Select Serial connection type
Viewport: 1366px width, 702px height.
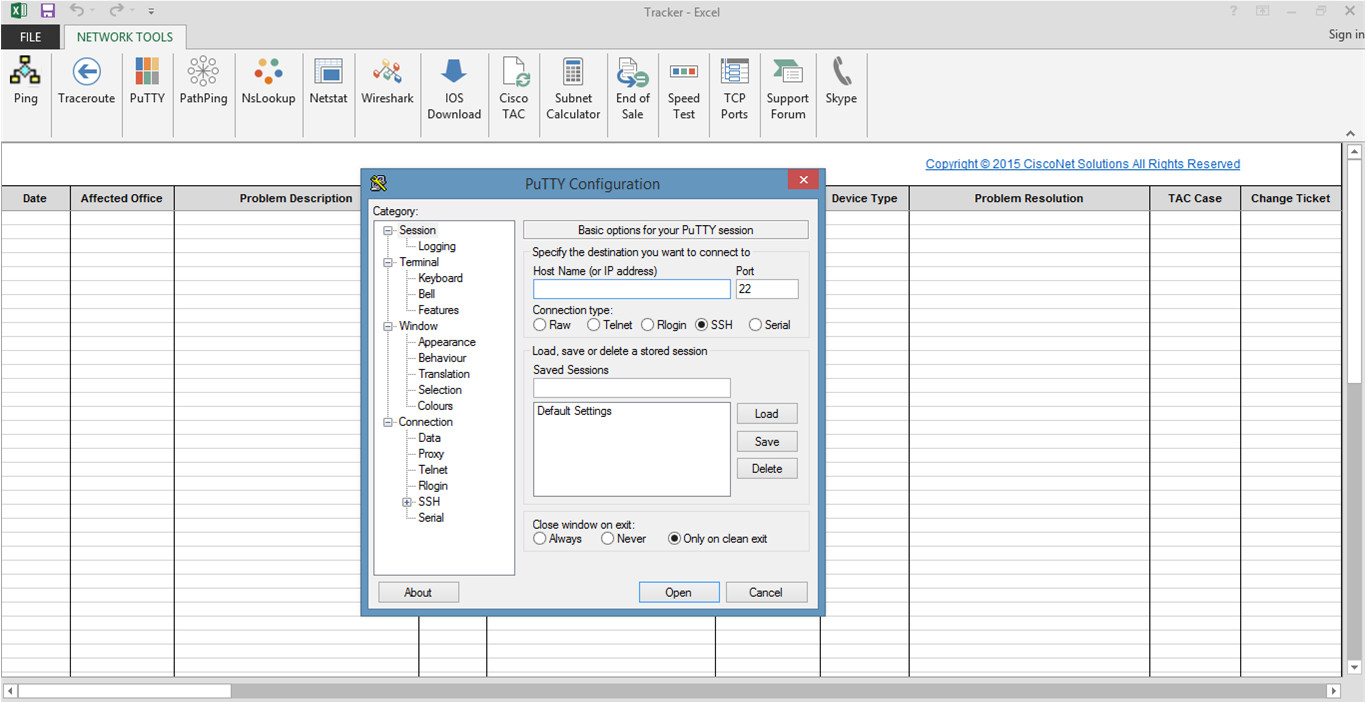point(756,325)
